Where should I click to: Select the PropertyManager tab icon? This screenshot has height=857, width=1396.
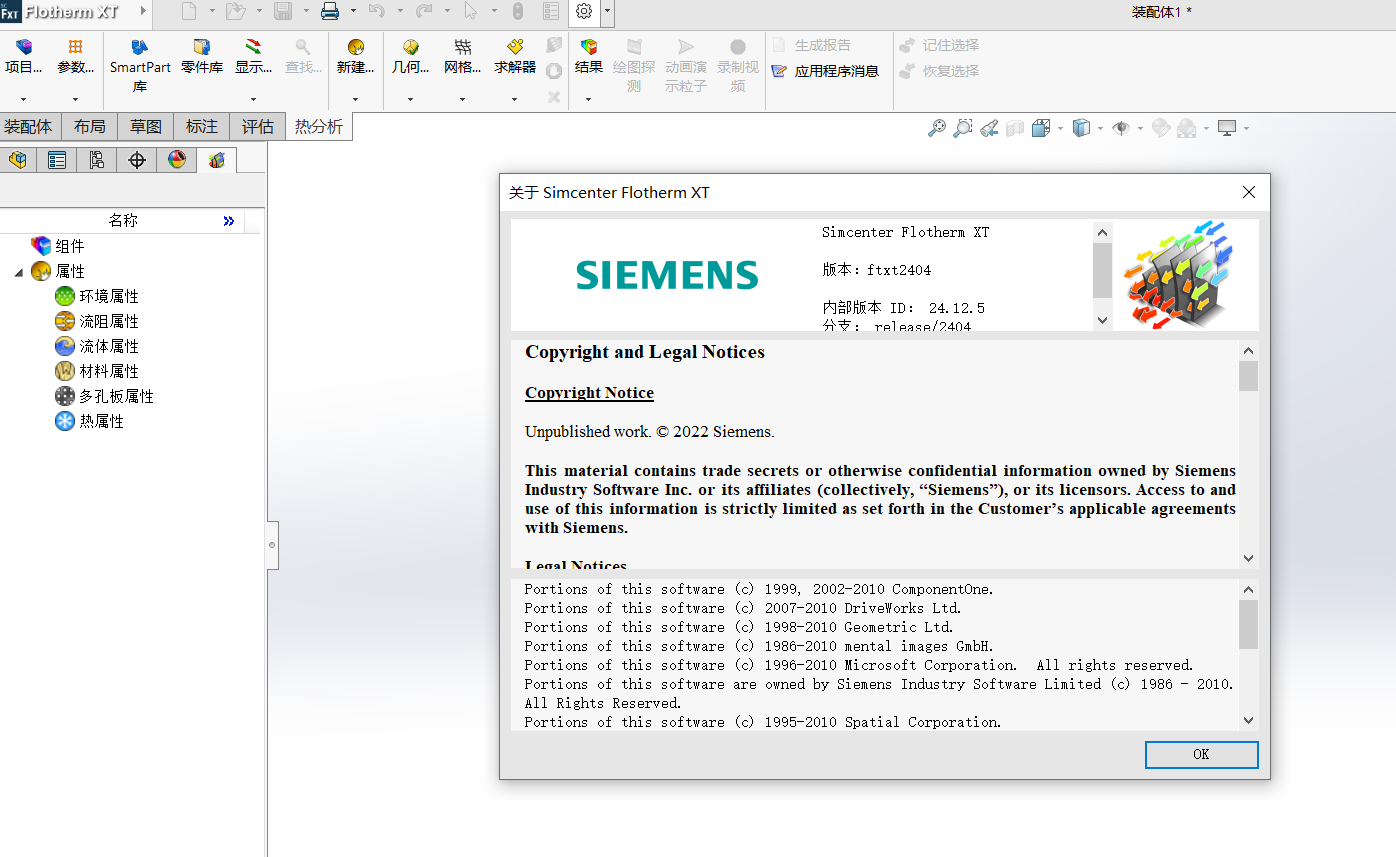point(57,159)
